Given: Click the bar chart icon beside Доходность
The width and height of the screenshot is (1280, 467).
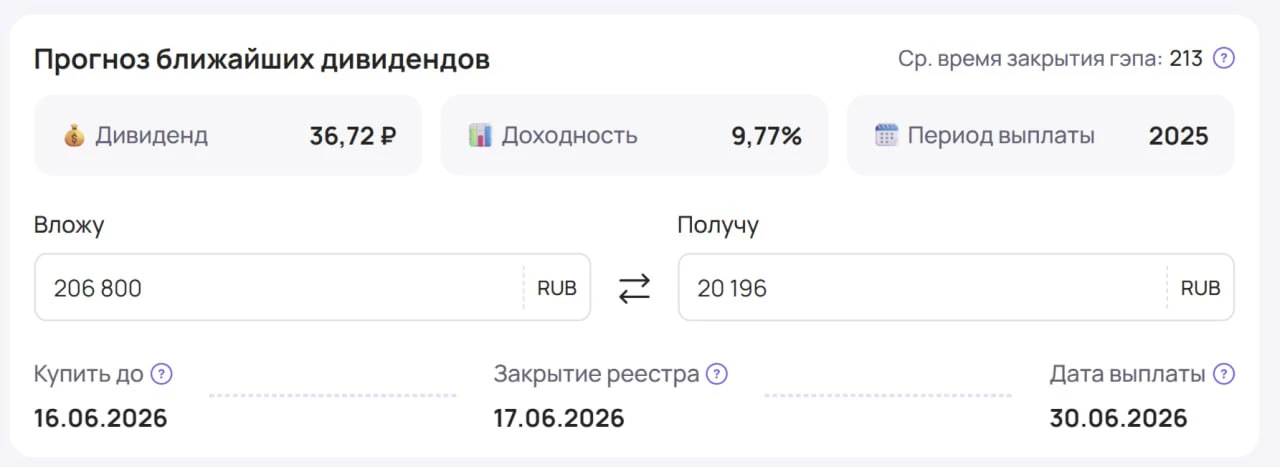Looking at the screenshot, I should 480,135.
